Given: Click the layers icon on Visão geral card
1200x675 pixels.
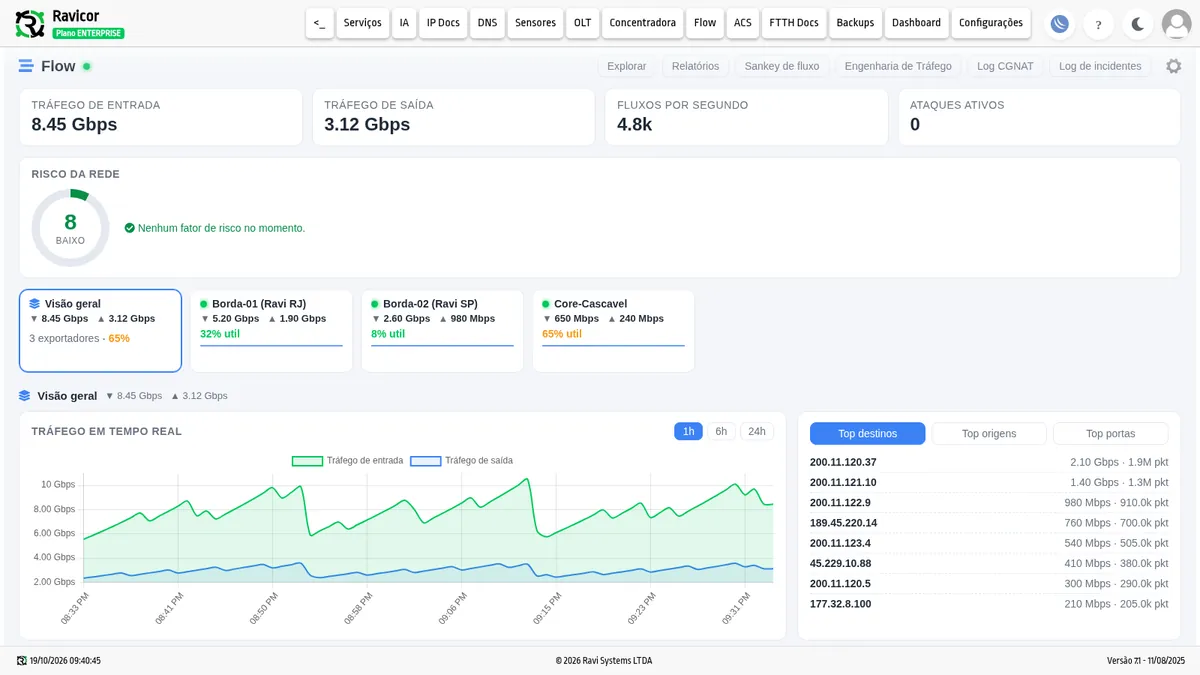Looking at the screenshot, I should tap(35, 304).
